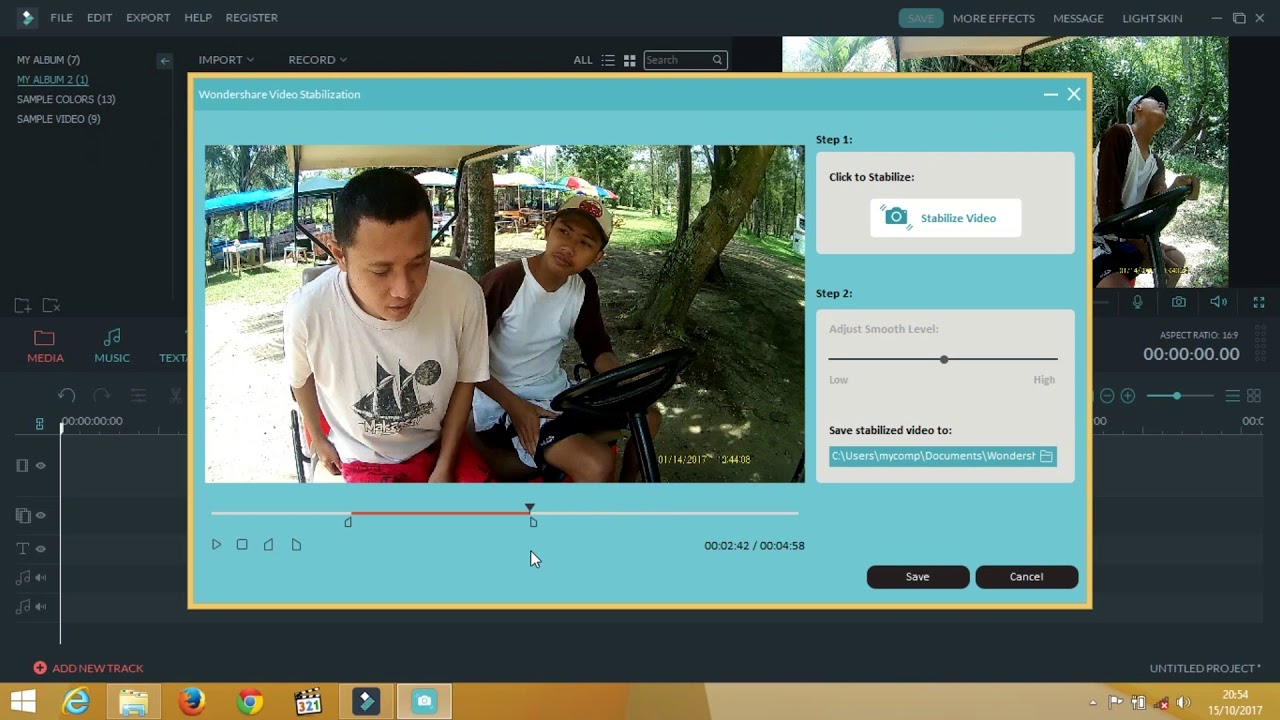Screen dimensions: 1280x720
Task: Open the REGISTER menu
Action: pyautogui.click(x=252, y=18)
